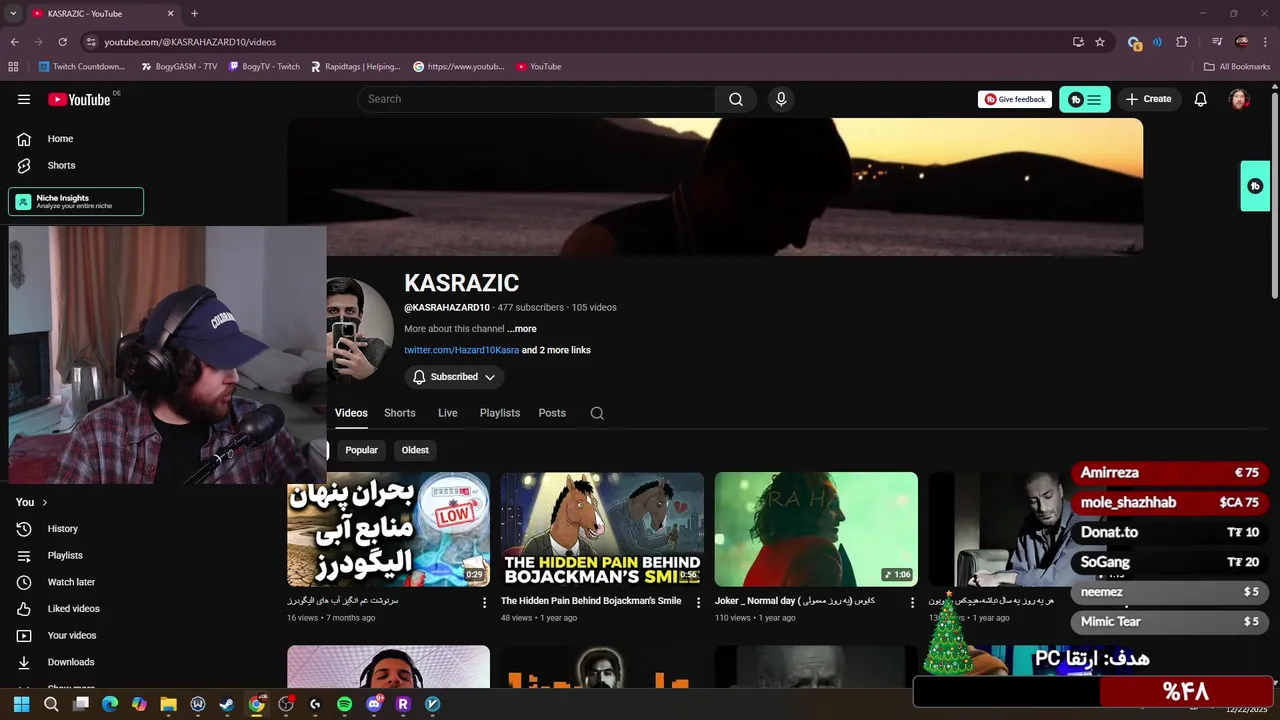Open the Subscribed notification dropdown
The image size is (1280, 720).
tap(454, 377)
